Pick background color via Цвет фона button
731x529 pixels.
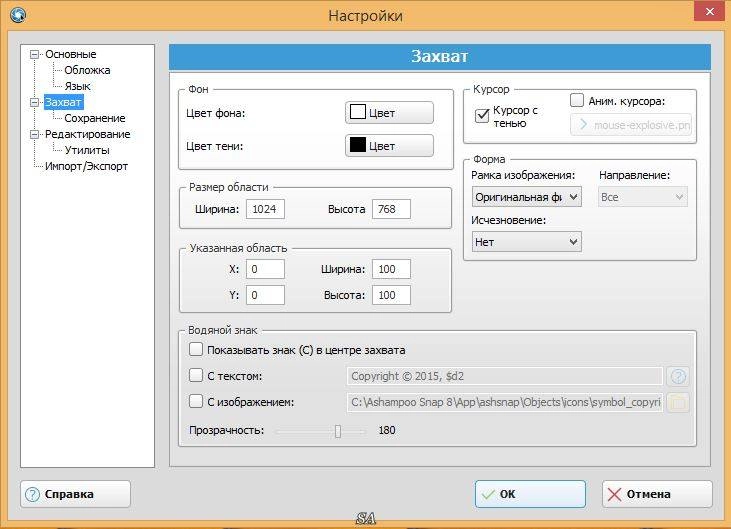(x=389, y=112)
